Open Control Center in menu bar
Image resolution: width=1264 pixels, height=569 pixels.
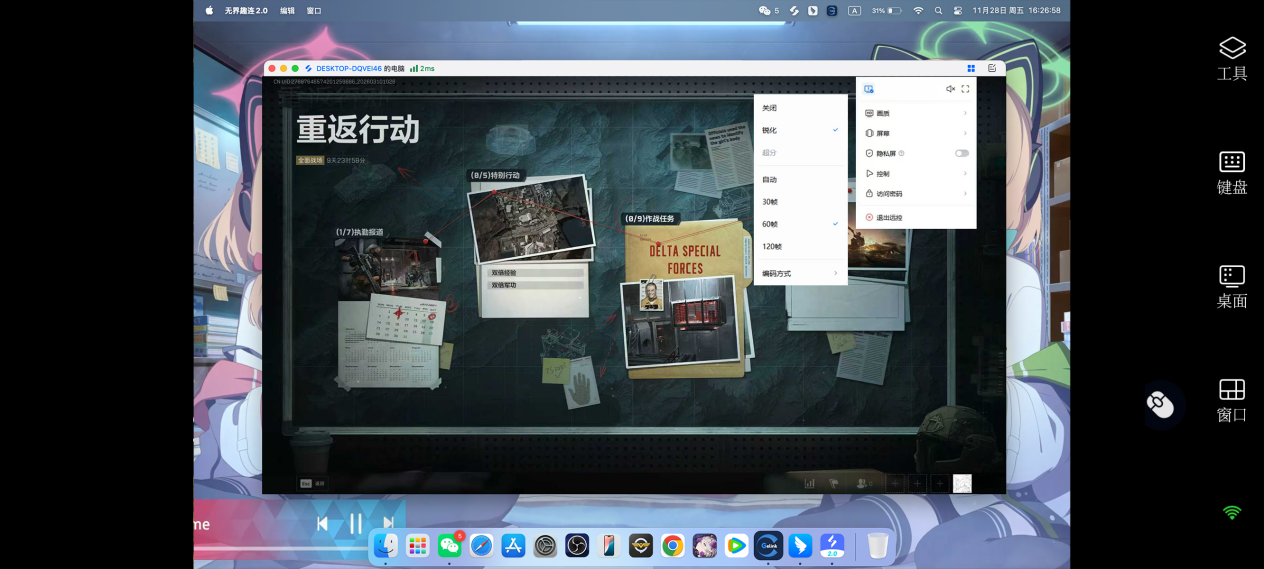[958, 10]
